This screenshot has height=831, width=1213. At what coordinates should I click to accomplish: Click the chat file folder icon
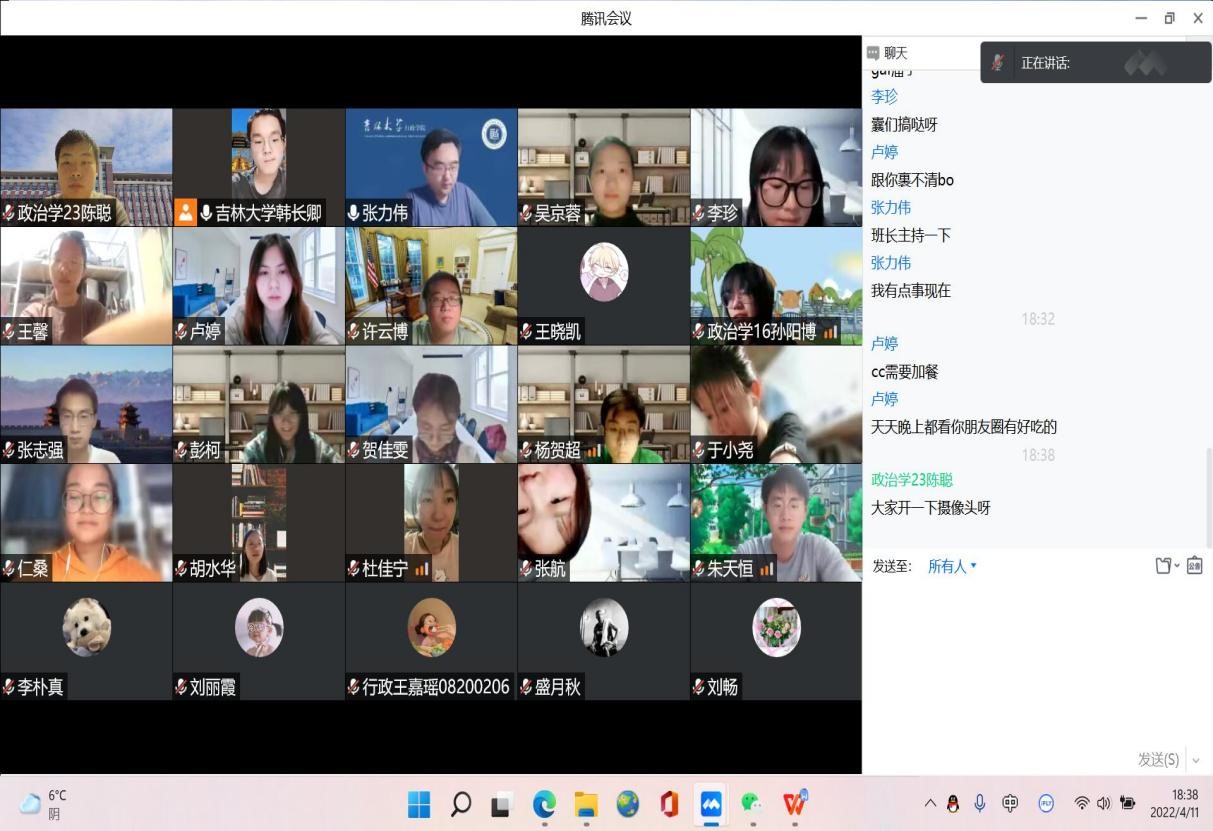pos(1164,566)
